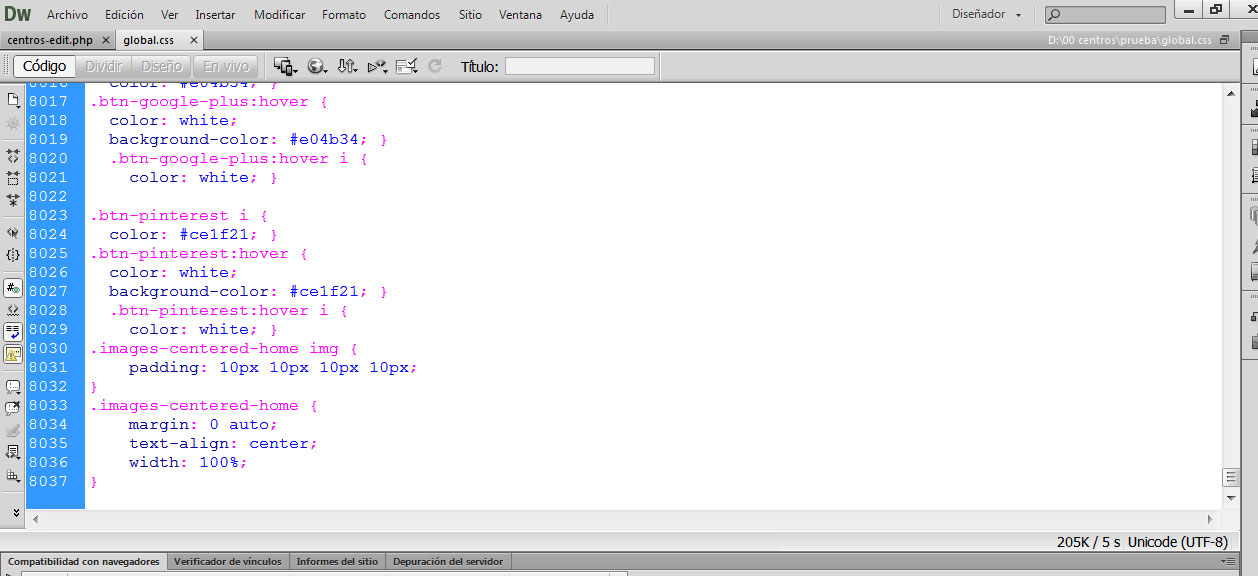The image size is (1258, 576).
Task: Switch to Diseño view
Action: [x=161, y=66]
